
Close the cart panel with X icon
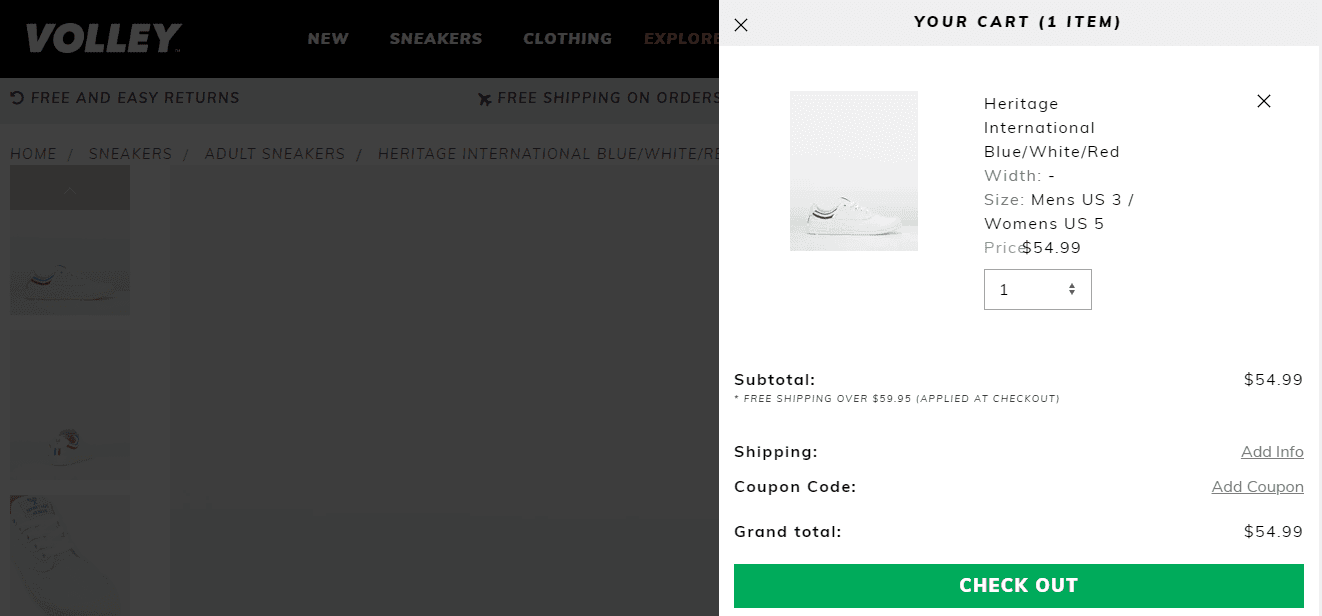pyautogui.click(x=741, y=25)
